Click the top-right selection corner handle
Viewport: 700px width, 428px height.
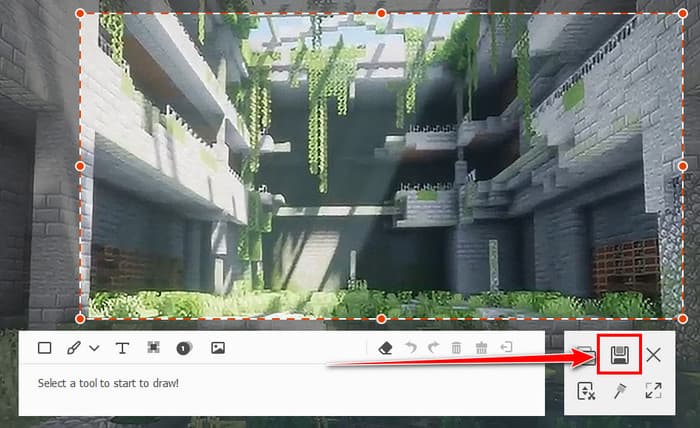[x=683, y=13]
